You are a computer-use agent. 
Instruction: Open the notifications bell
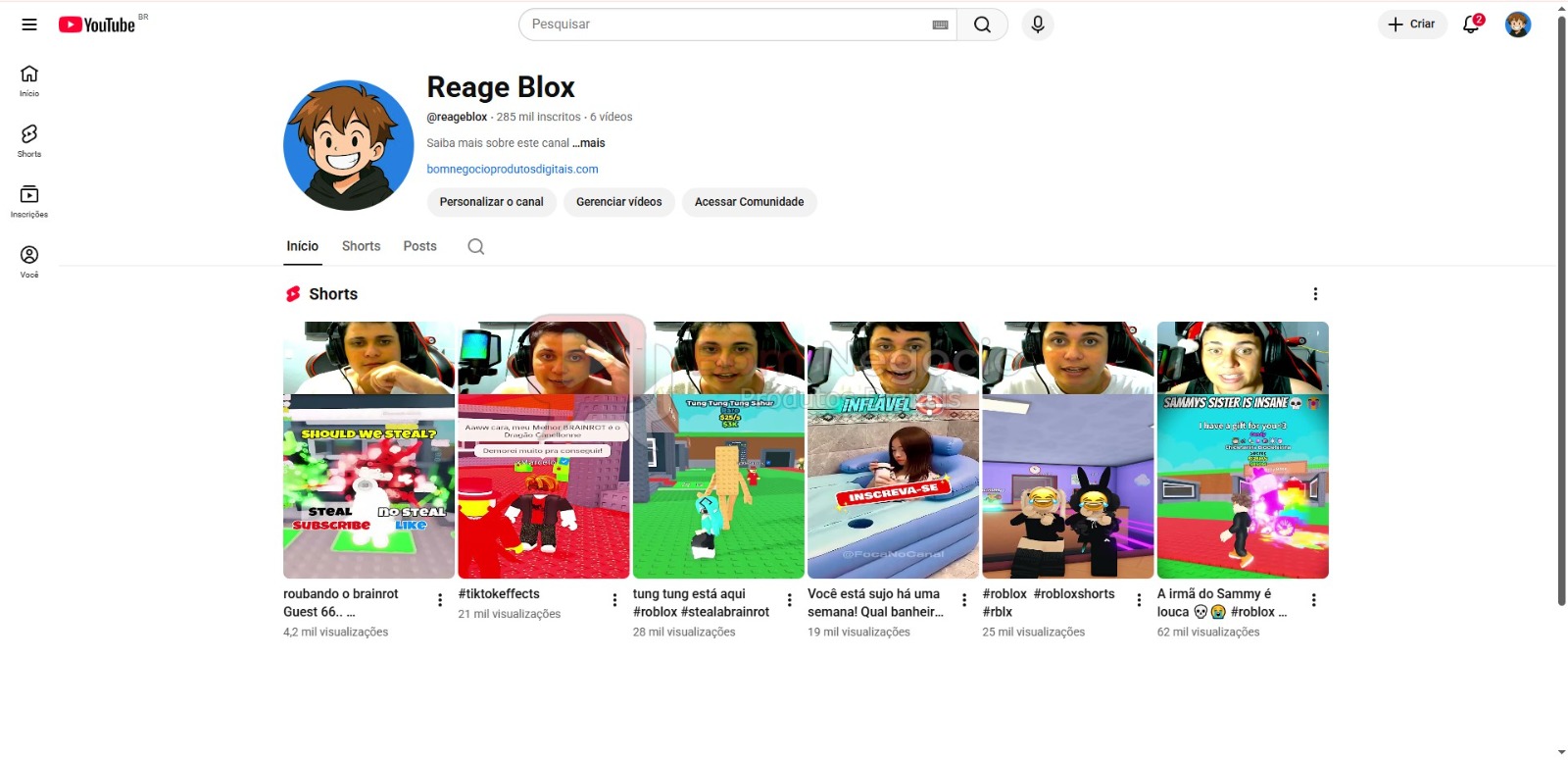click(1471, 25)
